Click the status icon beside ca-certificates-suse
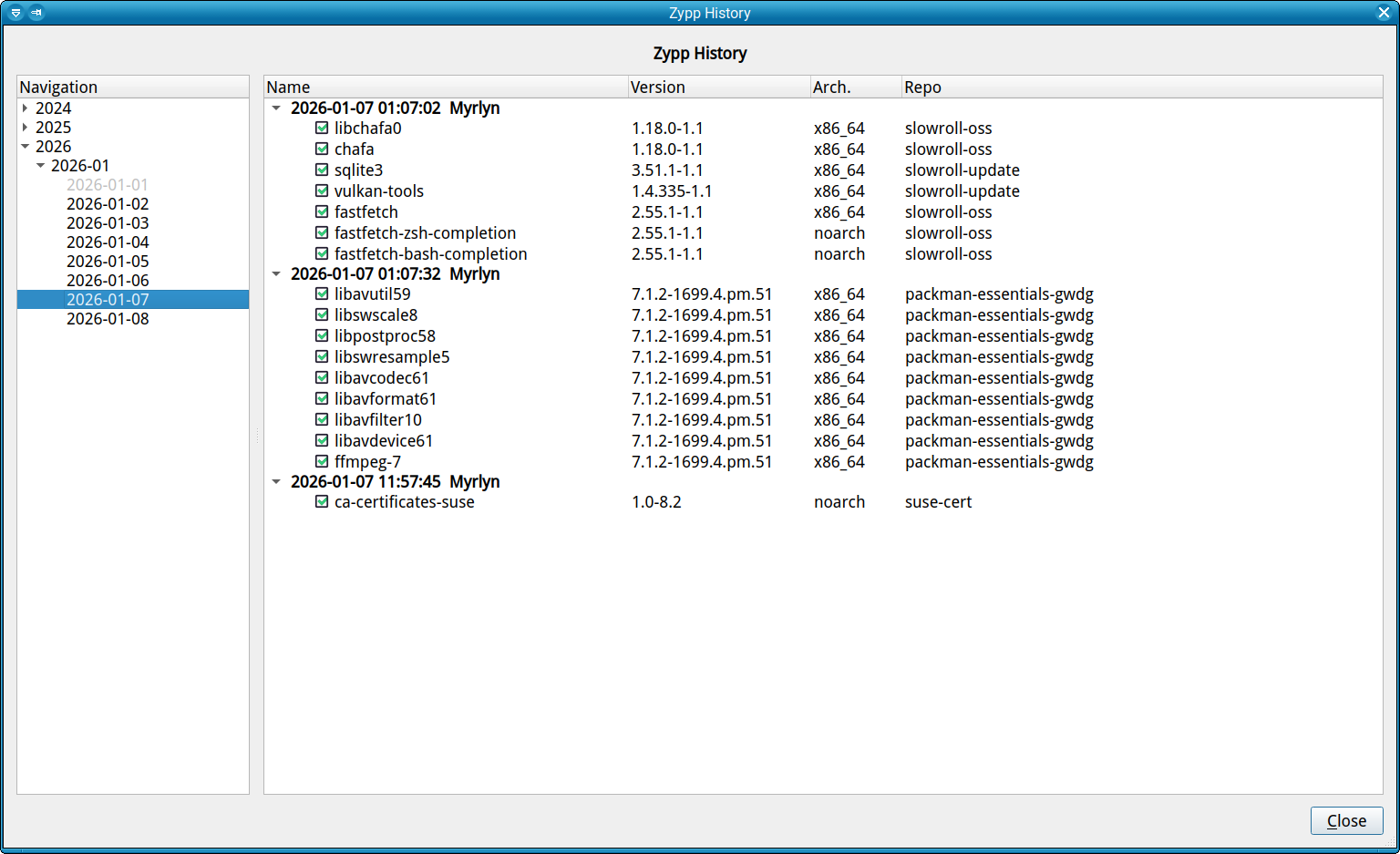This screenshot has width=1400, height=854. pos(322,502)
